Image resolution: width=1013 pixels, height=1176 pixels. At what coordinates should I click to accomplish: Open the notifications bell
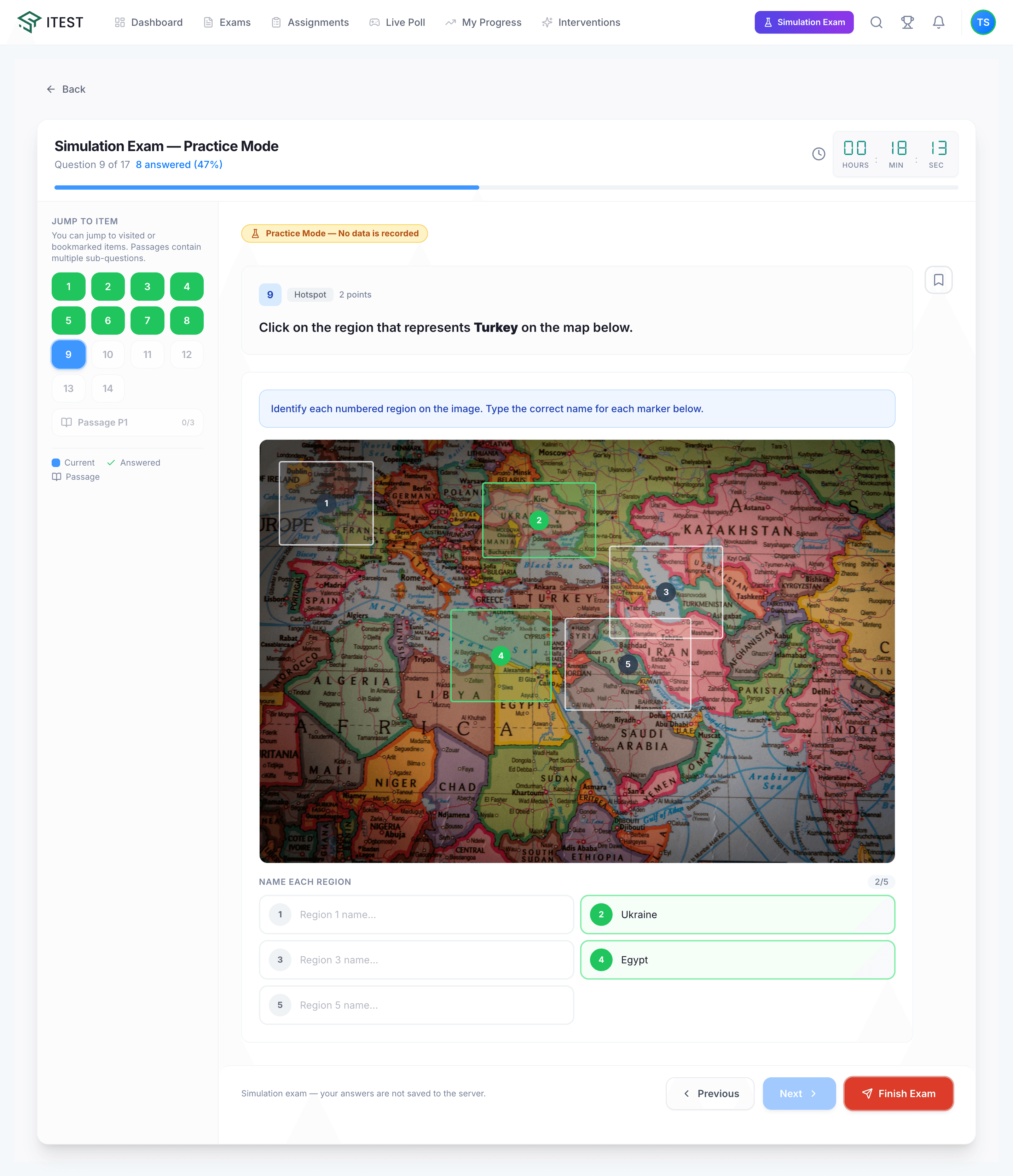939,22
